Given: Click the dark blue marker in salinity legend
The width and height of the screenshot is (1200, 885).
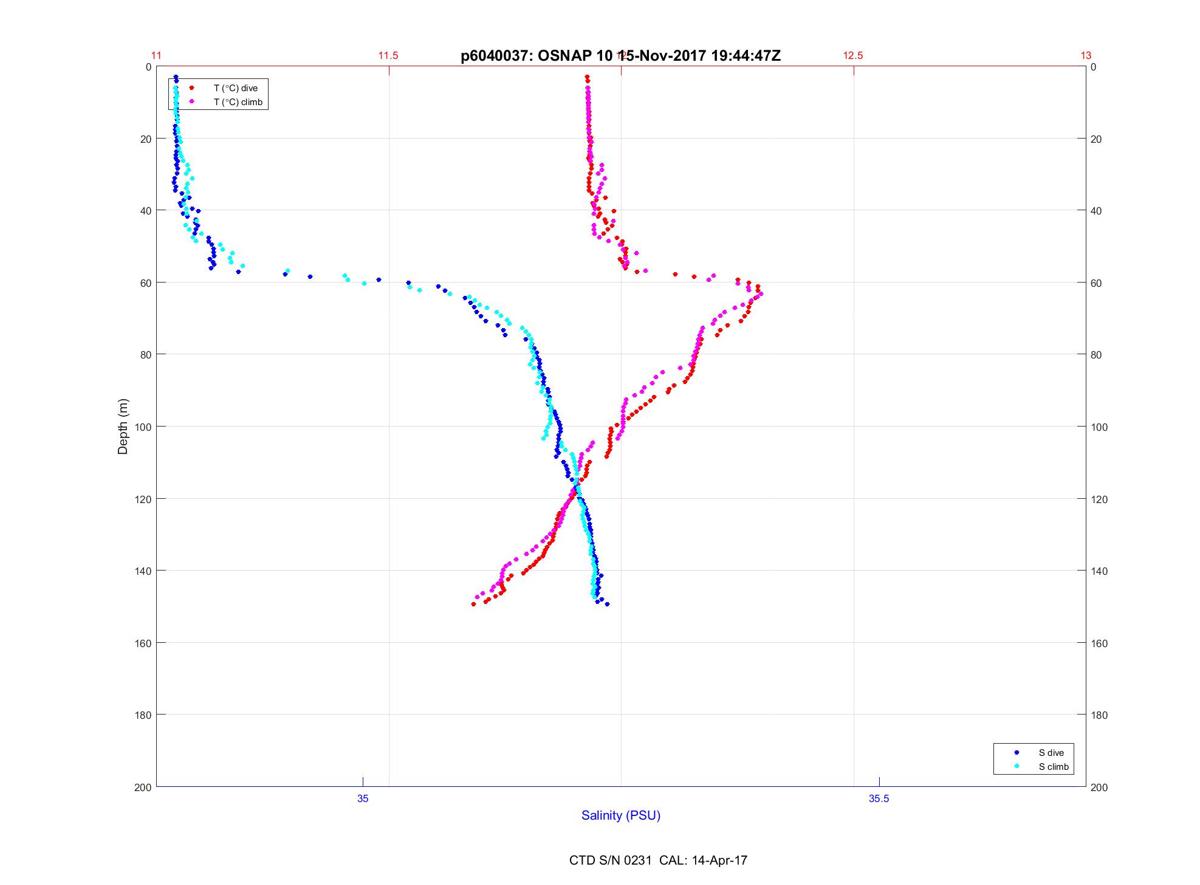Looking at the screenshot, I should pos(1016,752).
